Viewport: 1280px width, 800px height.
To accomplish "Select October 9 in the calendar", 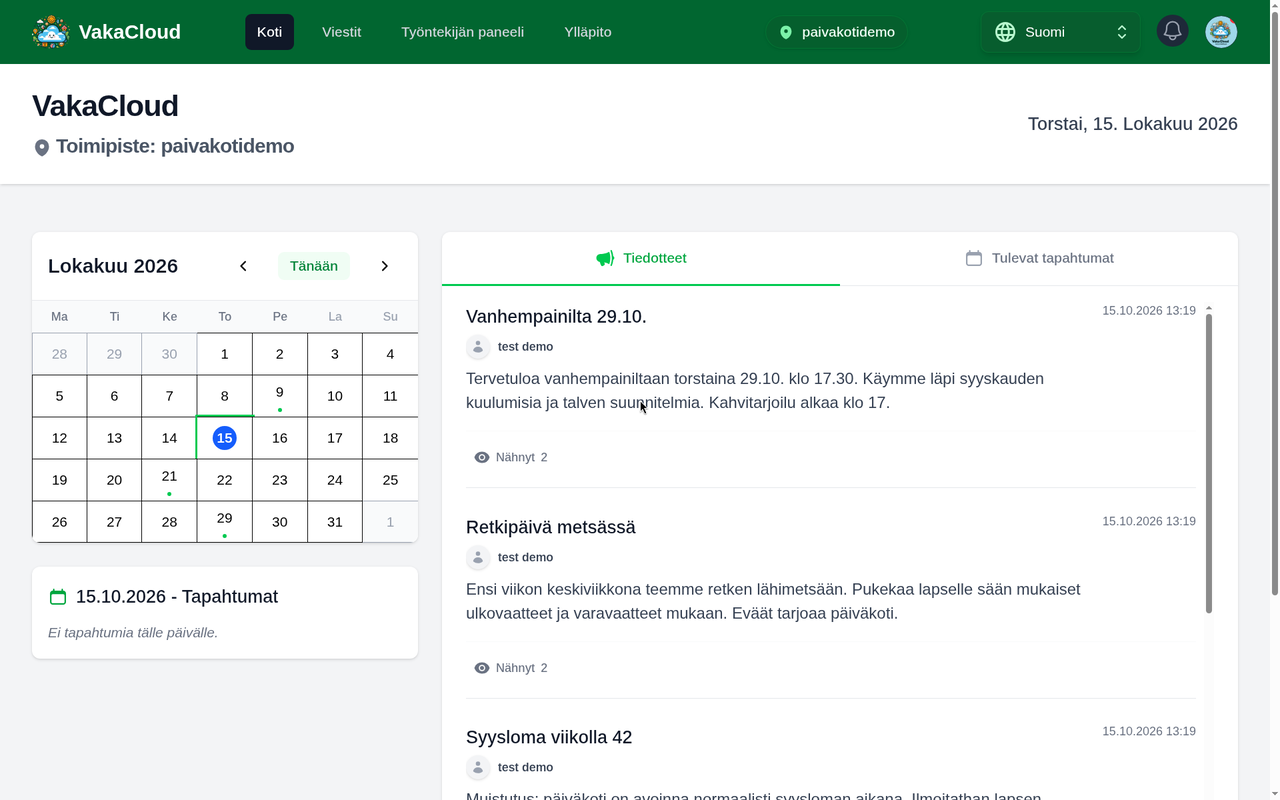I will (x=280, y=396).
